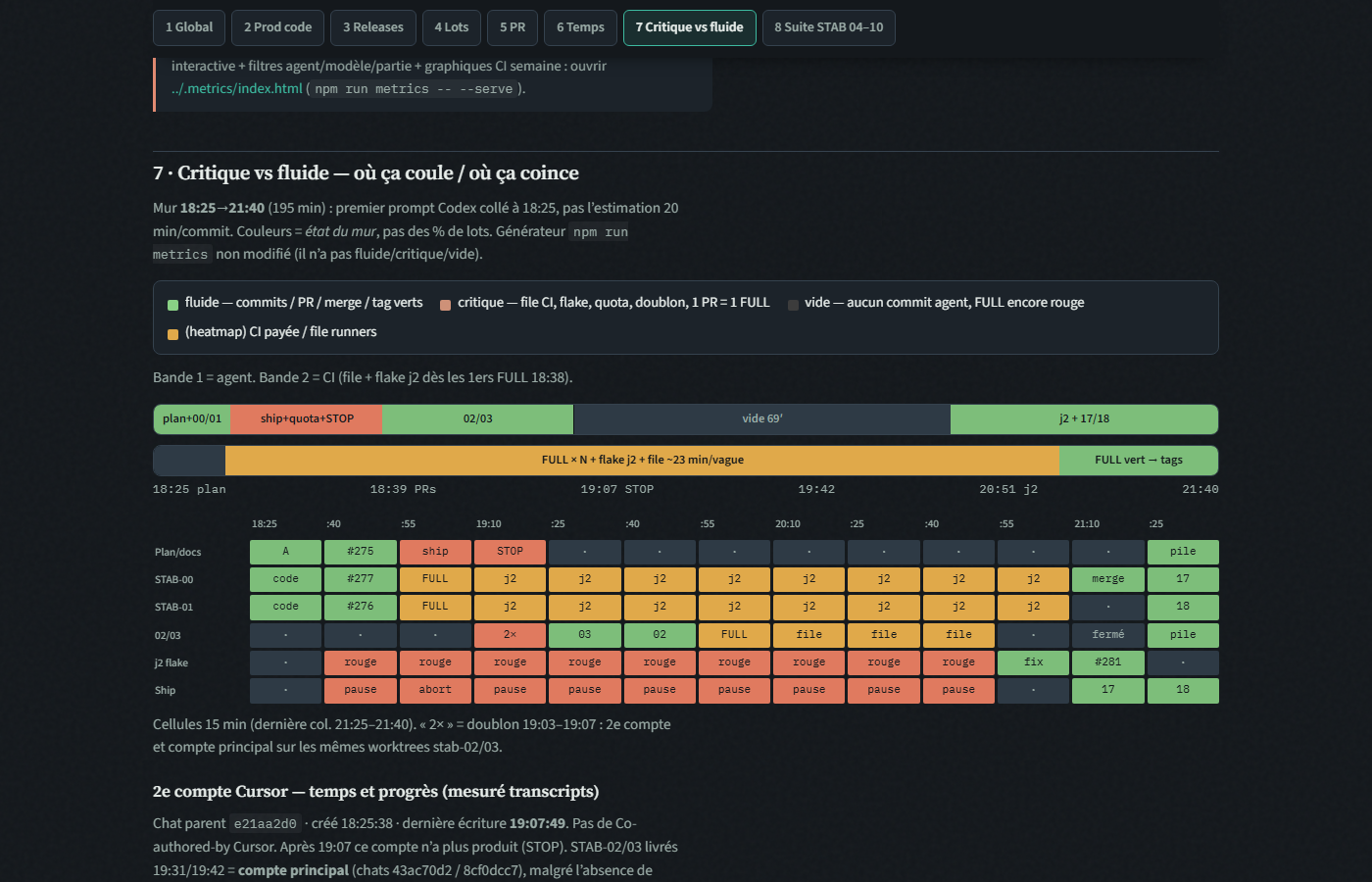Click the merge cell in STAB-00 row

point(1108,579)
